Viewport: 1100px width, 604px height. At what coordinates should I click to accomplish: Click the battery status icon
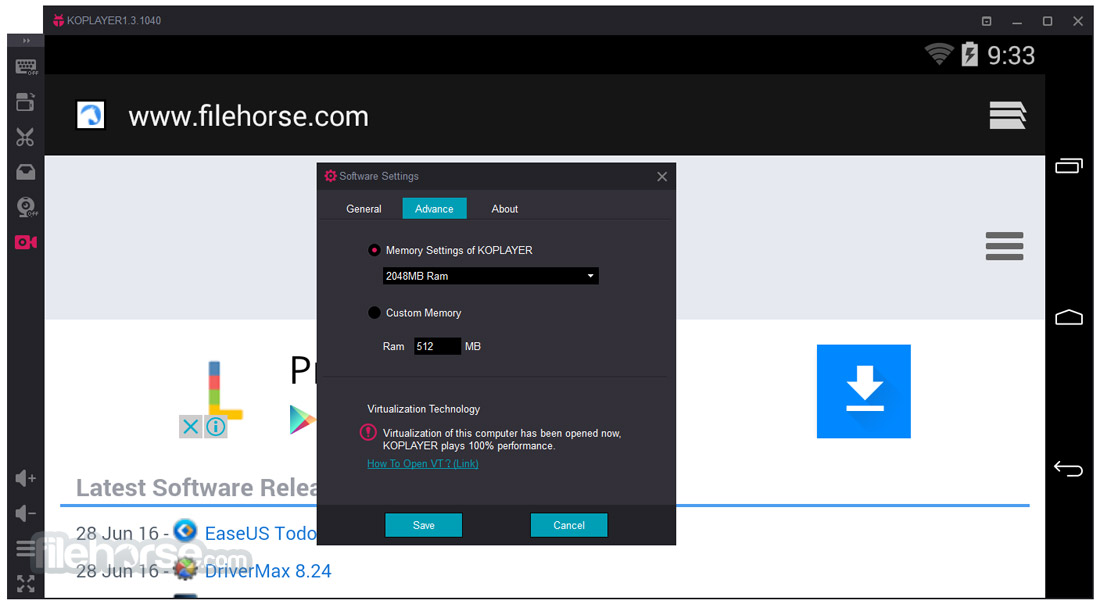970,54
